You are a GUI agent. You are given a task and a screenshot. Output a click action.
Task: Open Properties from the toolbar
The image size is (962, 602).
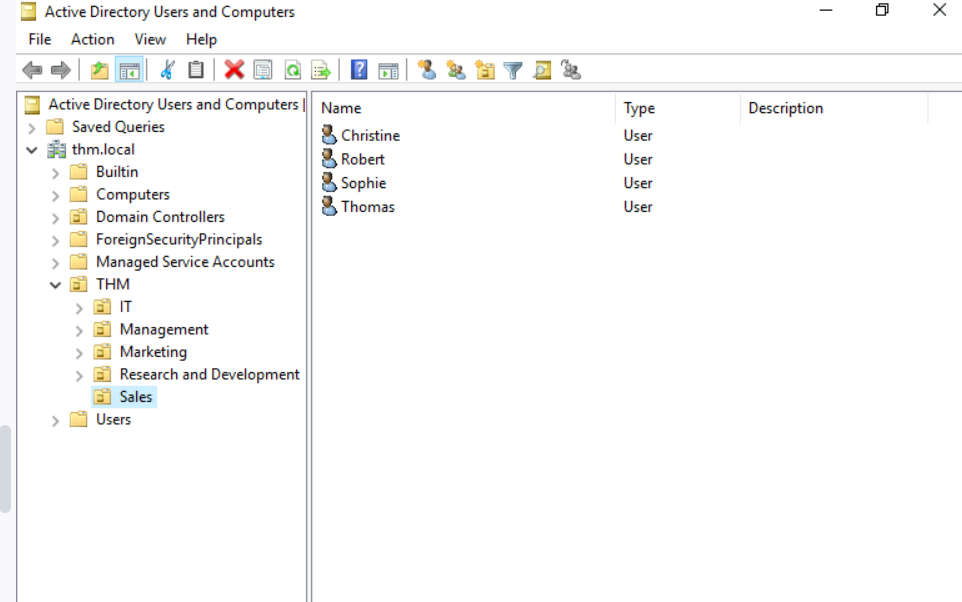[263, 70]
